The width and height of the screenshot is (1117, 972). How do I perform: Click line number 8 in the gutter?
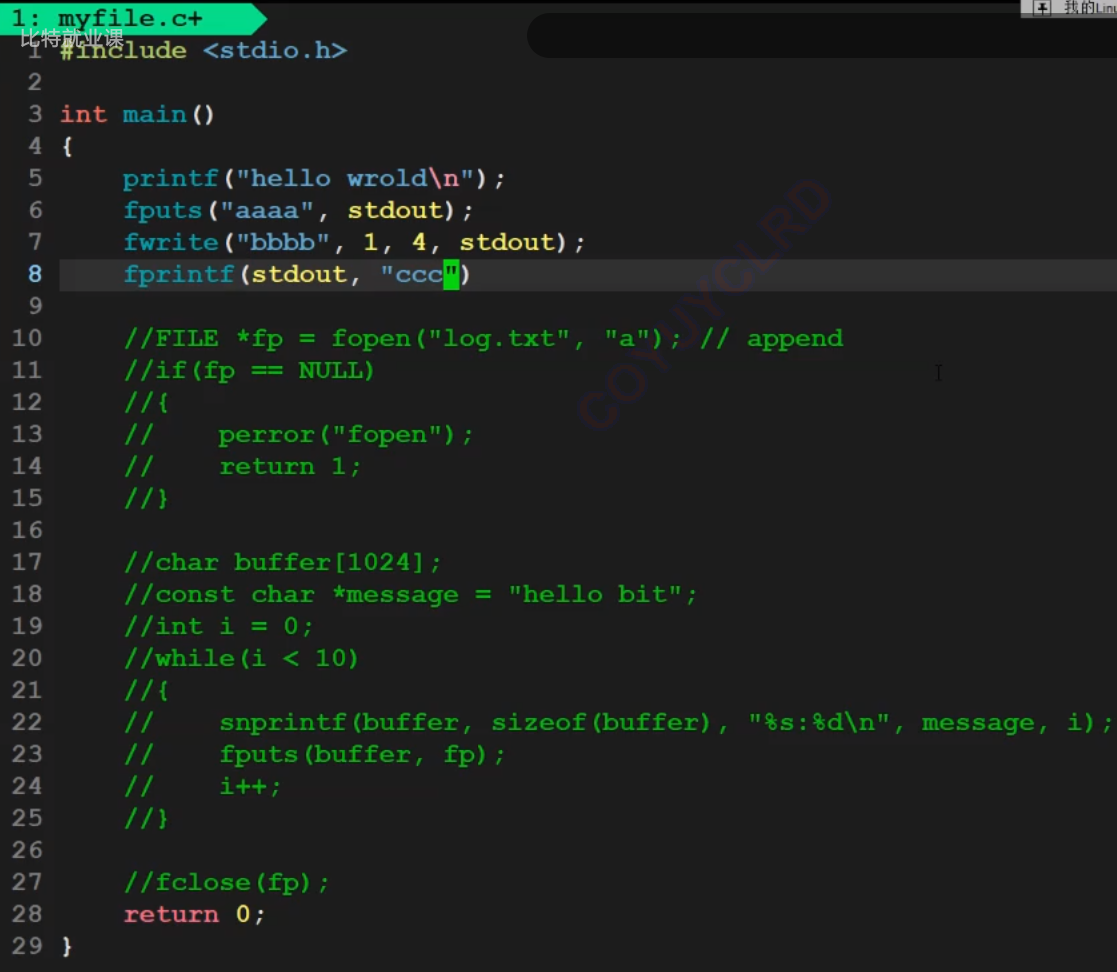35,274
